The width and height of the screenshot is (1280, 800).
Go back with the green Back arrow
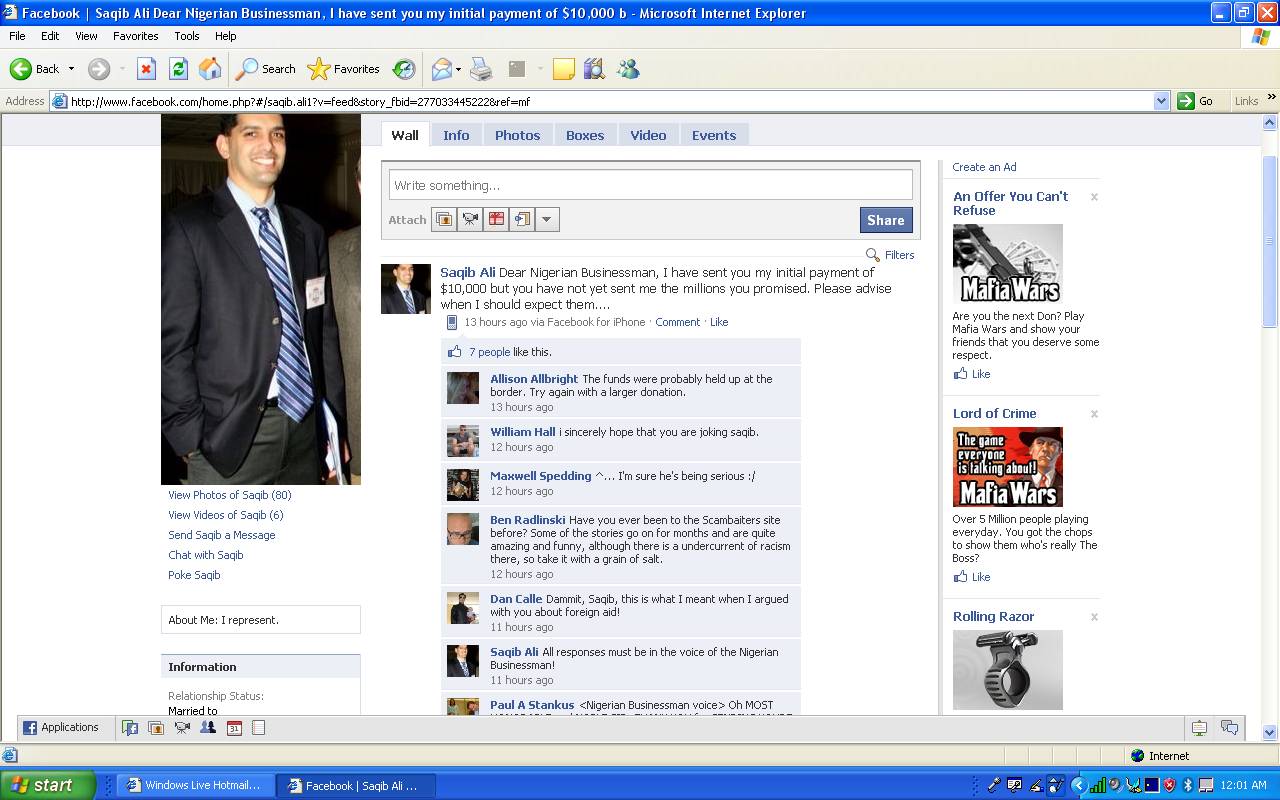[x=35, y=69]
